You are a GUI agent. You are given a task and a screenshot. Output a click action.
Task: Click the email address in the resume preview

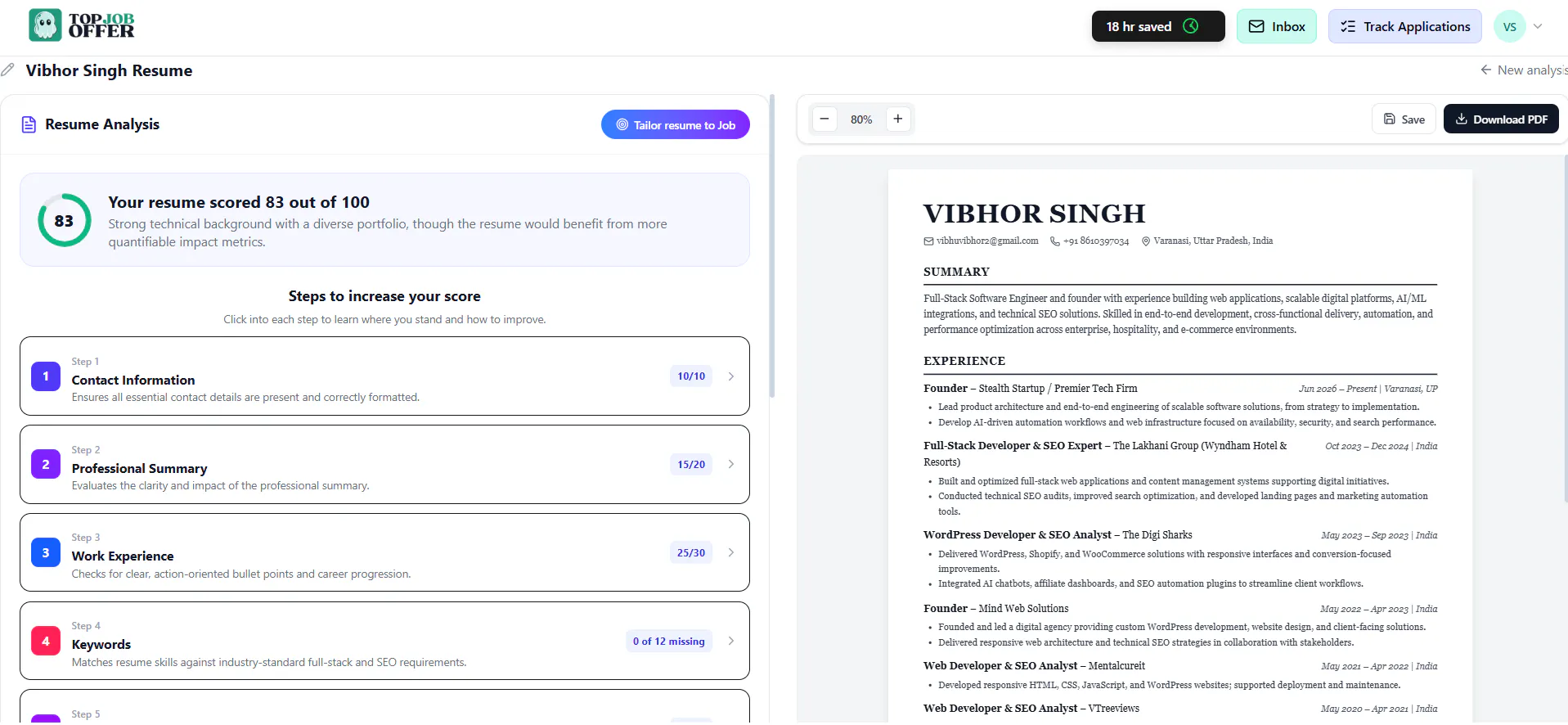pyautogui.click(x=987, y=241)
